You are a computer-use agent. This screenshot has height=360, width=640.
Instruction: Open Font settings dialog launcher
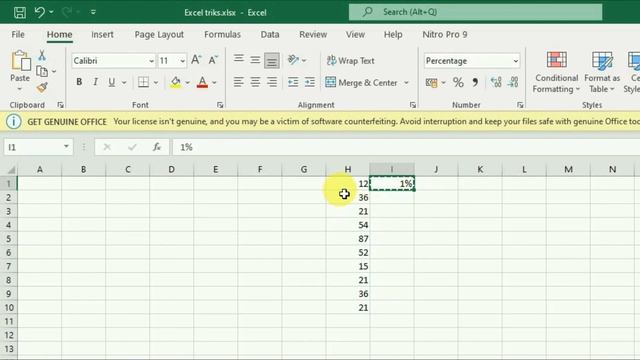pyautogui.click(x=220, y=105)
